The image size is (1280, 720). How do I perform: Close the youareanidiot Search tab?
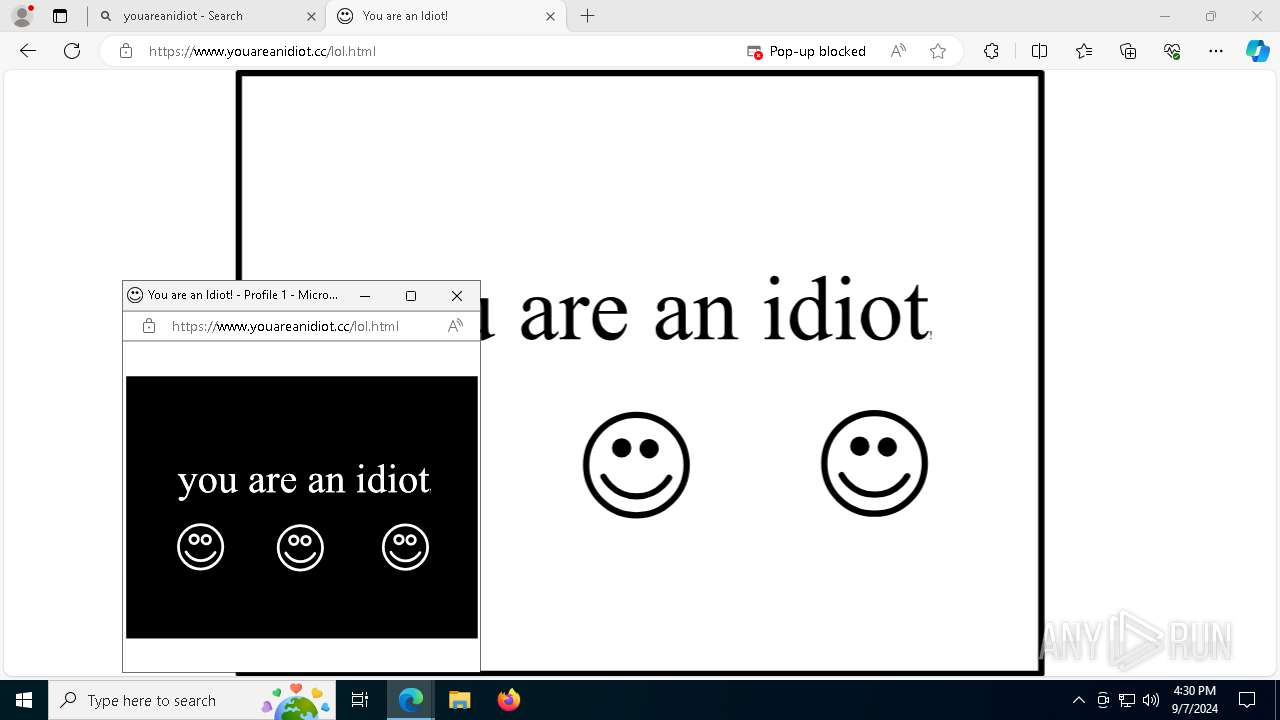(x=310, y=16)
